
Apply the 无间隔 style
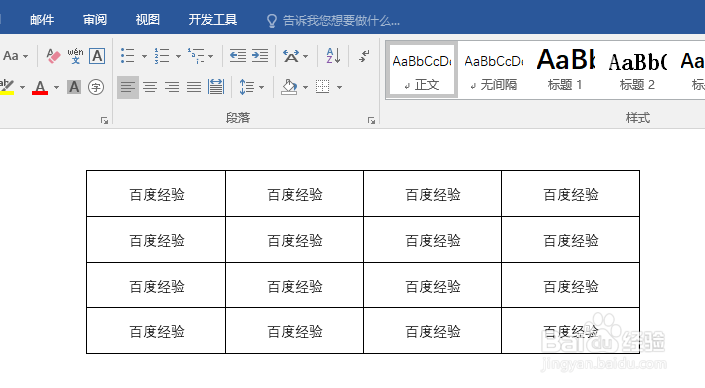[494, 70]
